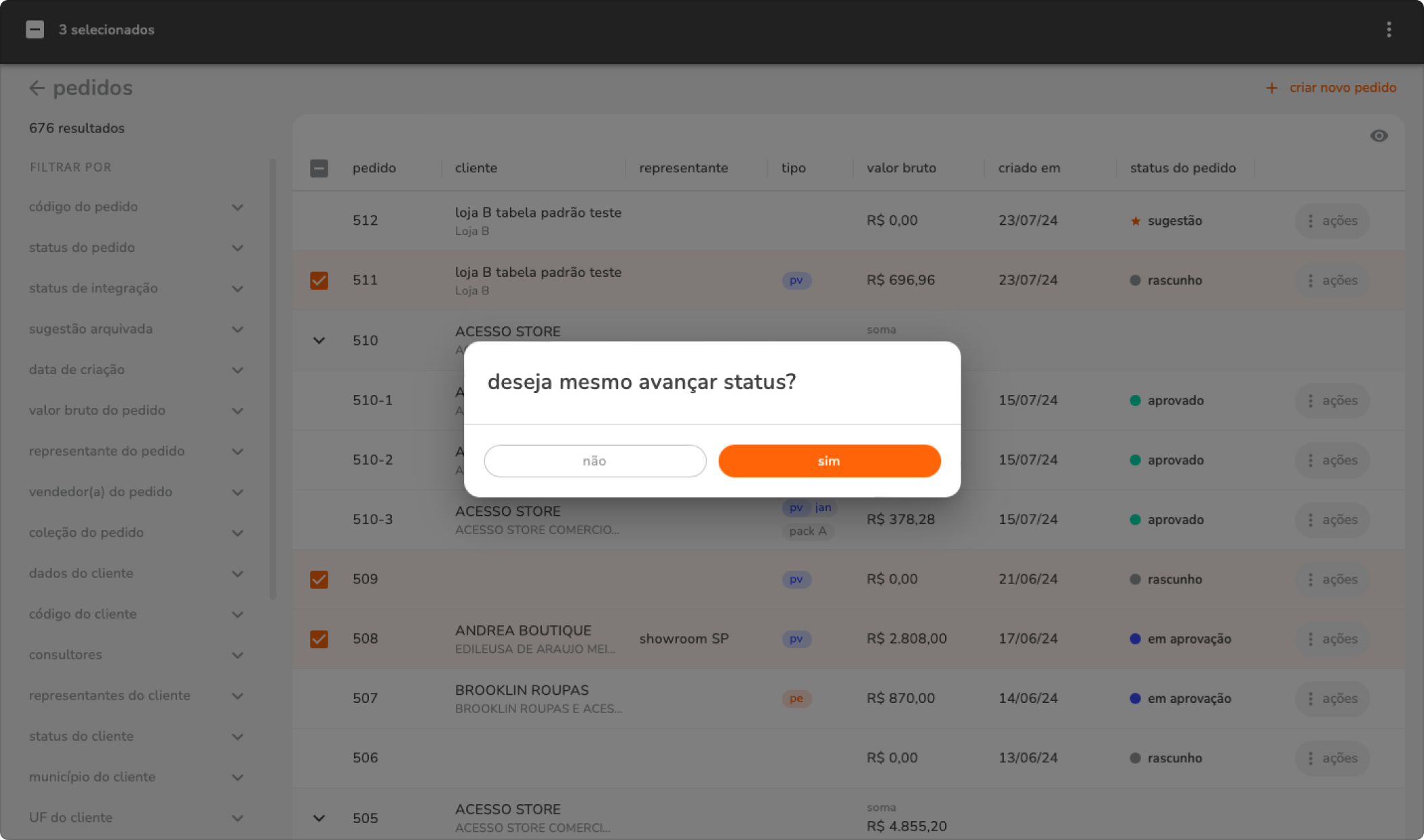Open the three-dot menu in top bar
Viewport: 1424px width, 840px height.
[x=1389, y=30]
